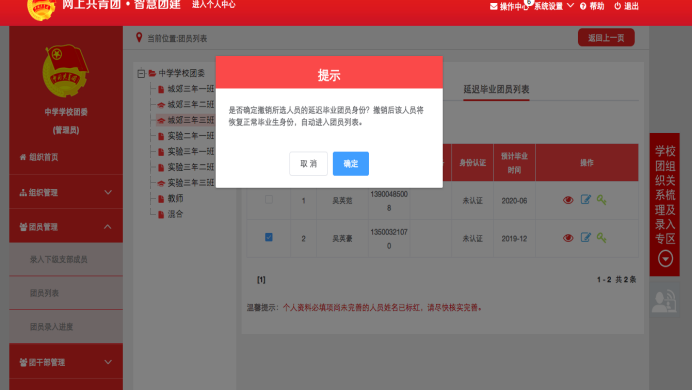
Task: Confirm the dialog with 确定 button
Action: [x=350, y=164]
